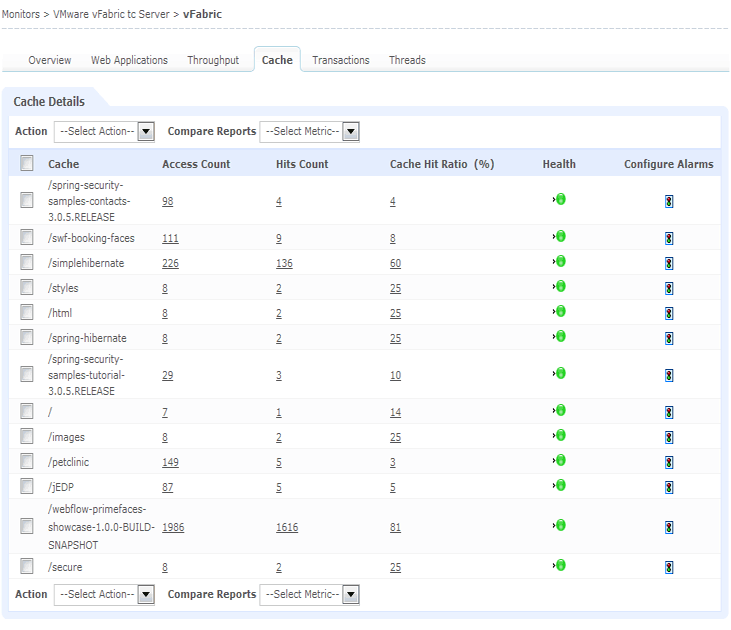Click the Cache Hit Ratio column header
This screenshot has height=630, width=731.
441,164
